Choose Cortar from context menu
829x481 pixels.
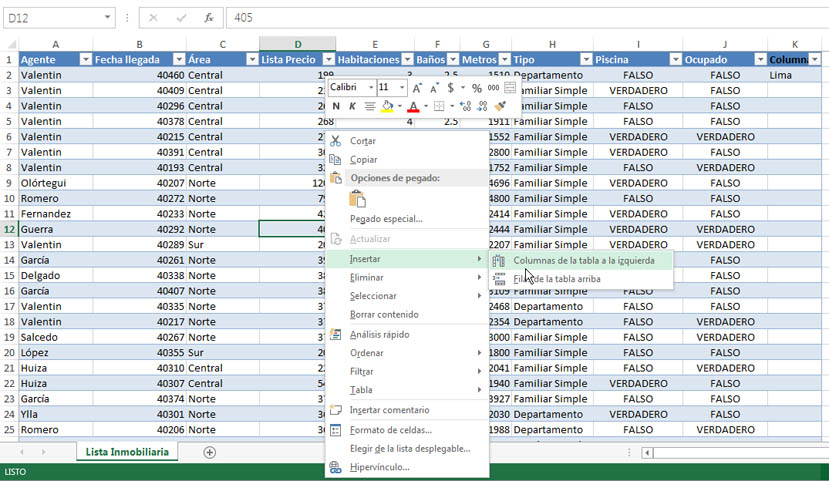[x=363, y=141]
